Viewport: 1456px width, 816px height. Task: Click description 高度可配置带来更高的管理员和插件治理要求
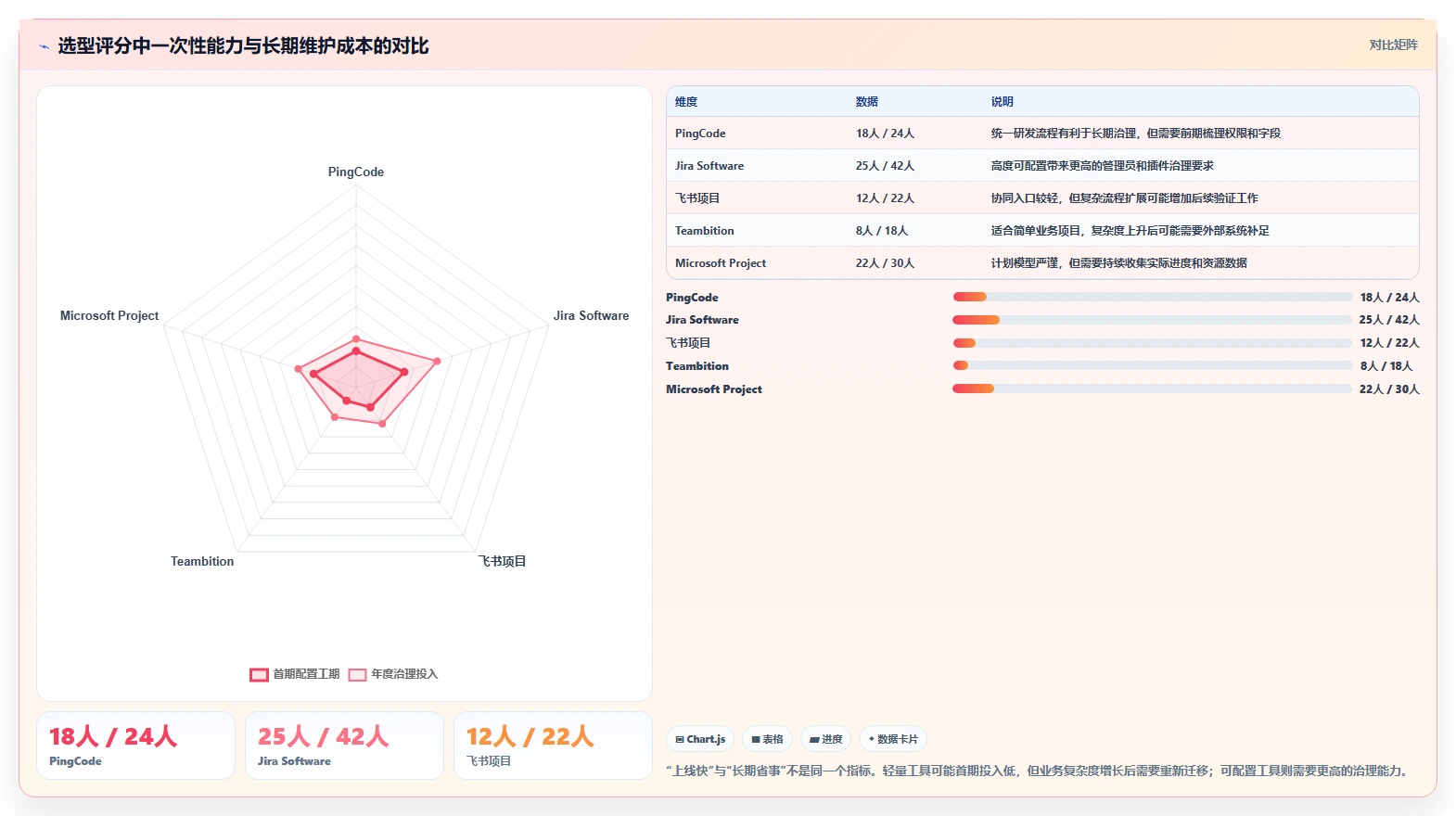(x=1102, y=166)
